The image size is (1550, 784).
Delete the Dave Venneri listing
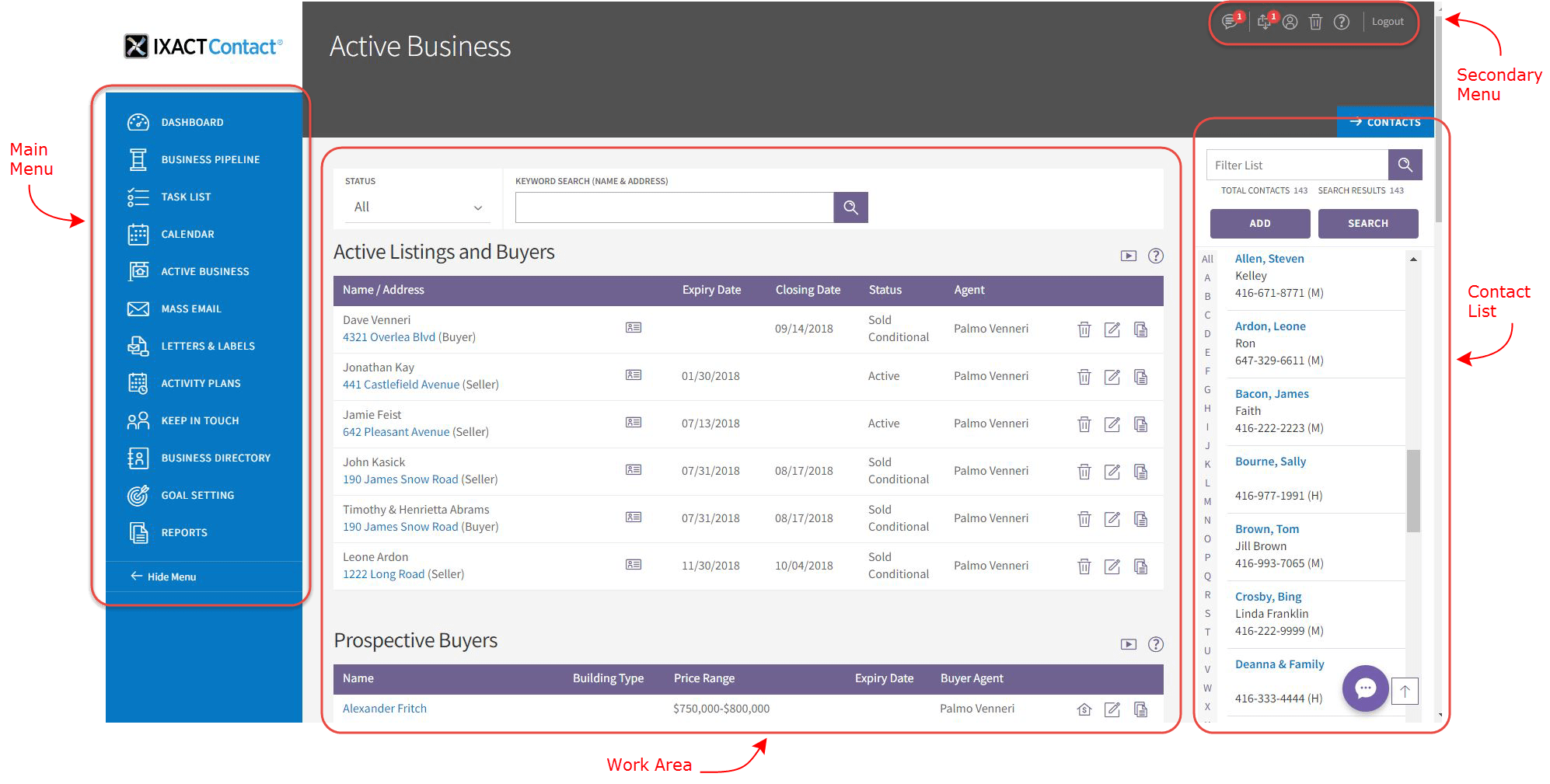click(x=1084, y=329)
